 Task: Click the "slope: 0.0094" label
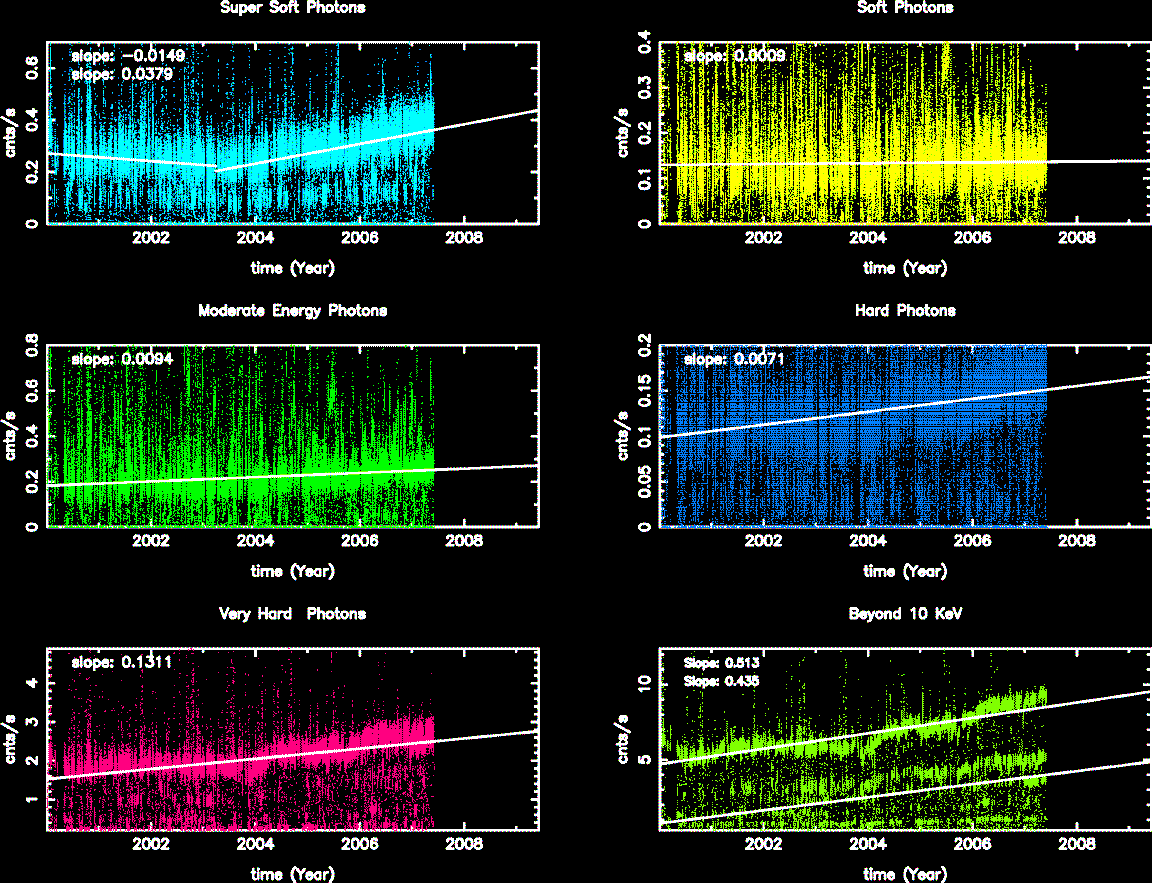pyautogui.click(x=124, y=358)
